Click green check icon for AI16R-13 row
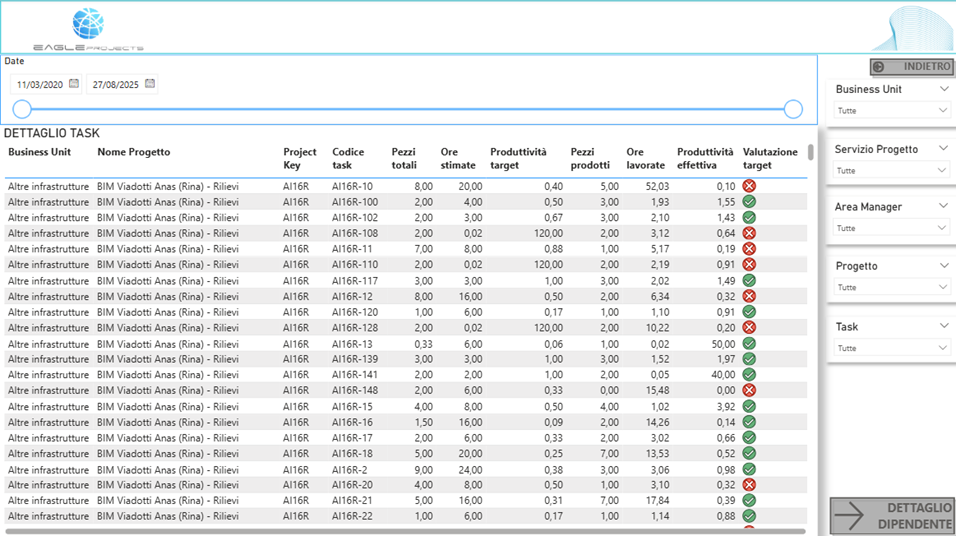Image resolution: width=956 pixels, height=536 pixels. coord(749,343)
